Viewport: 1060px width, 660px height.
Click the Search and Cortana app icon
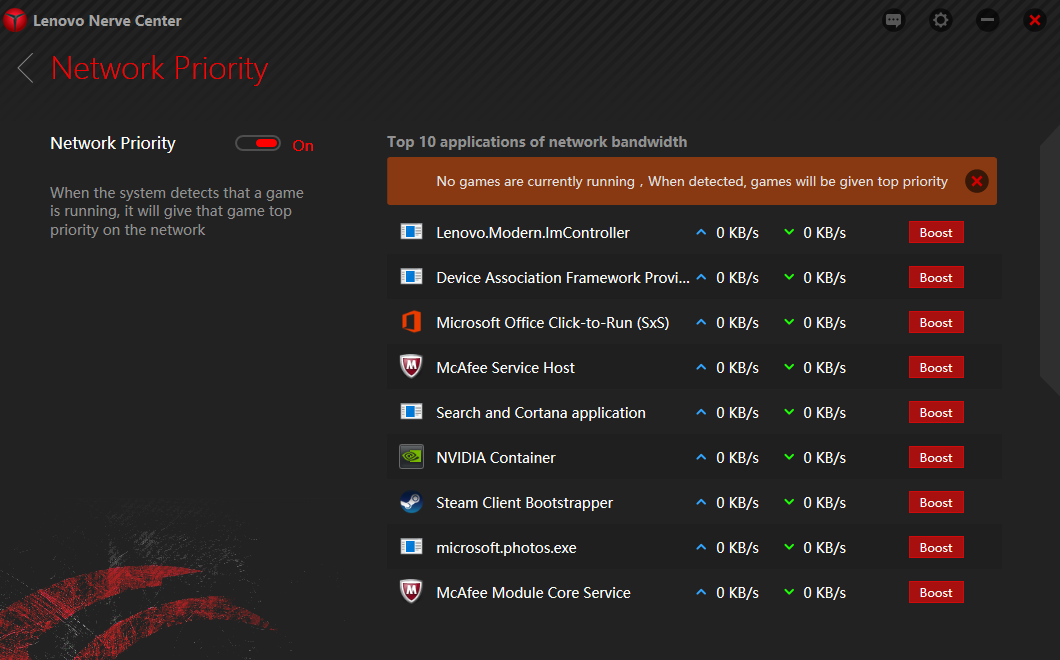coord(411,412)
